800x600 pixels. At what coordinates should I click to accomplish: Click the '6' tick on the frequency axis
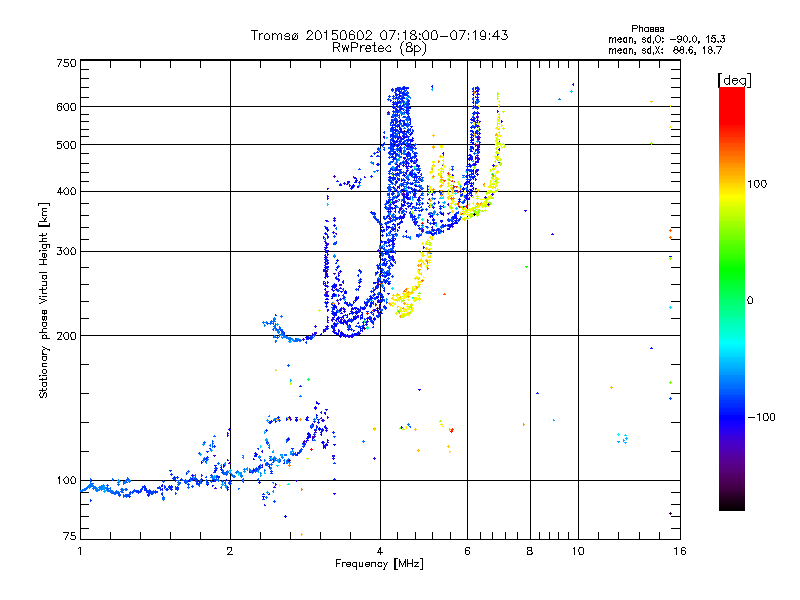click(467, 551)
